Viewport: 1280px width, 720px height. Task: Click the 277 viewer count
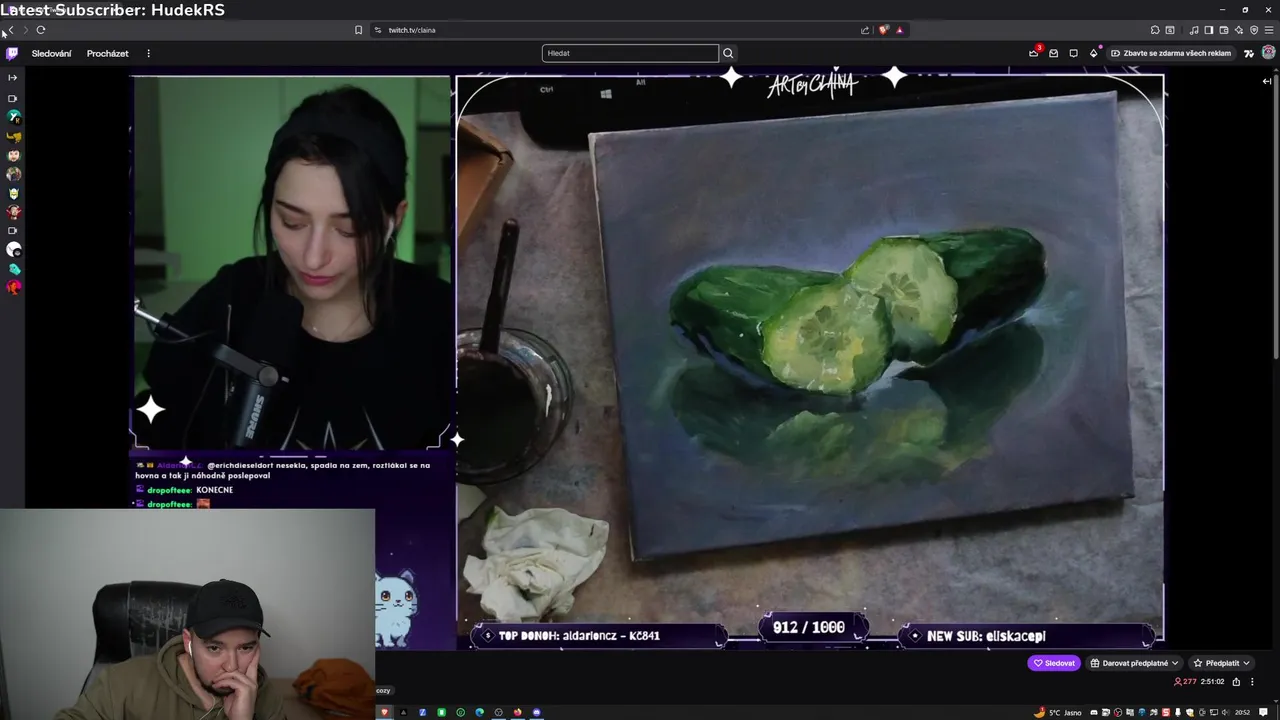point(1185,682)
